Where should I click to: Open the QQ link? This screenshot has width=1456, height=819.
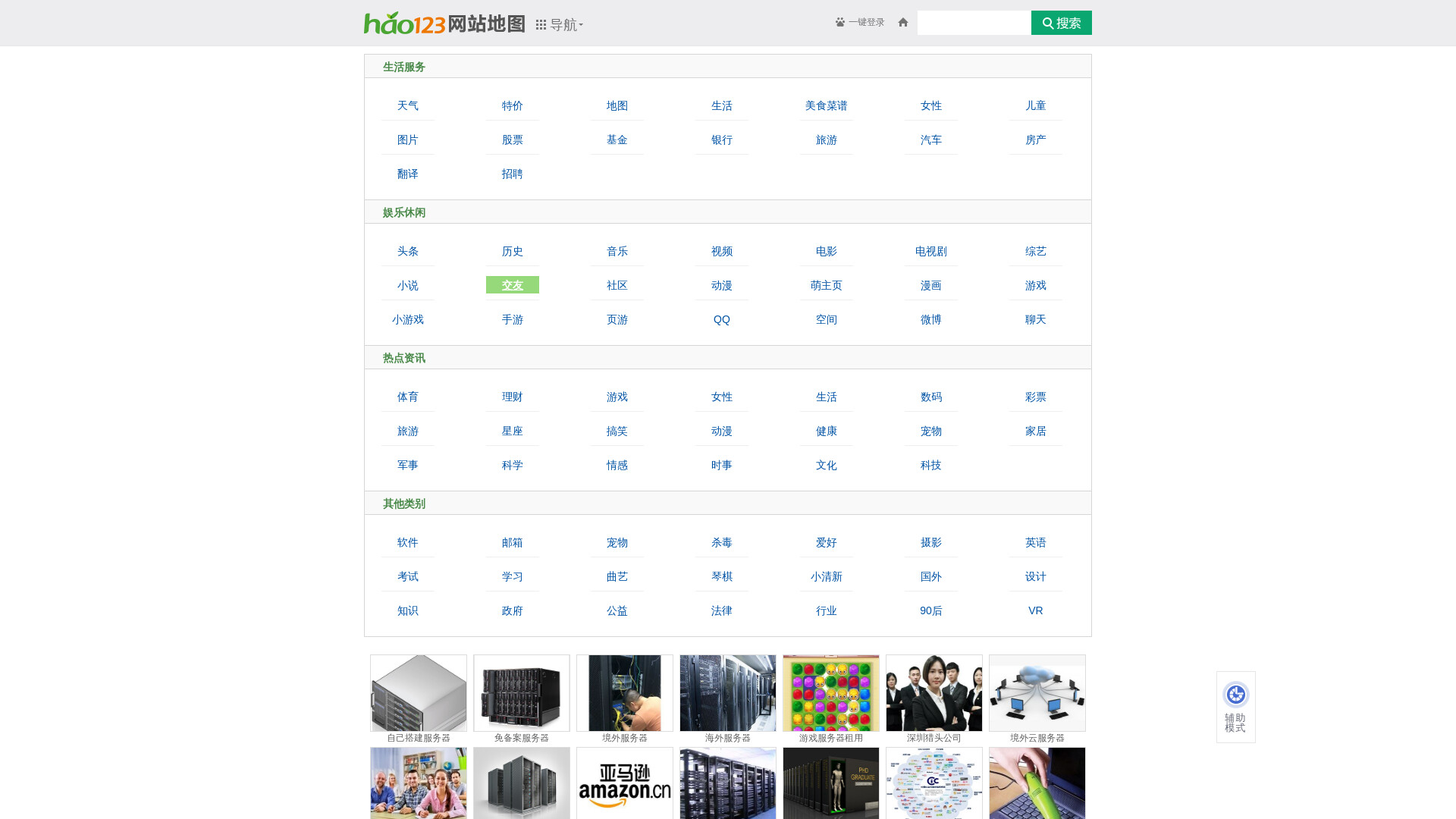point(722,319)
